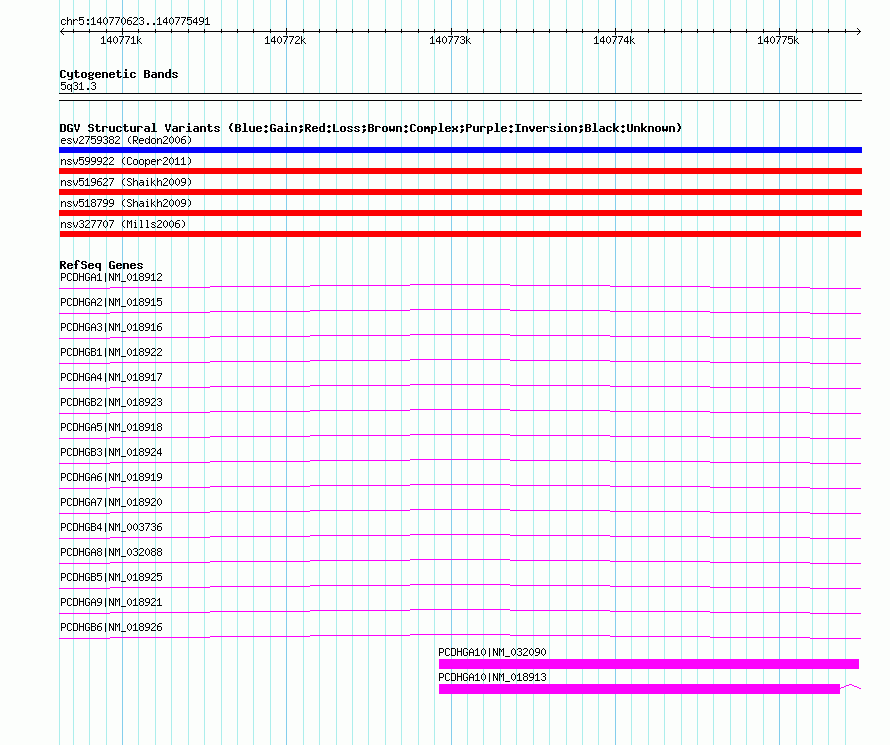890x745 pixels.
Task: Click gene label PCDHGA1|NM_018912
Action: [x=111, y=277]
